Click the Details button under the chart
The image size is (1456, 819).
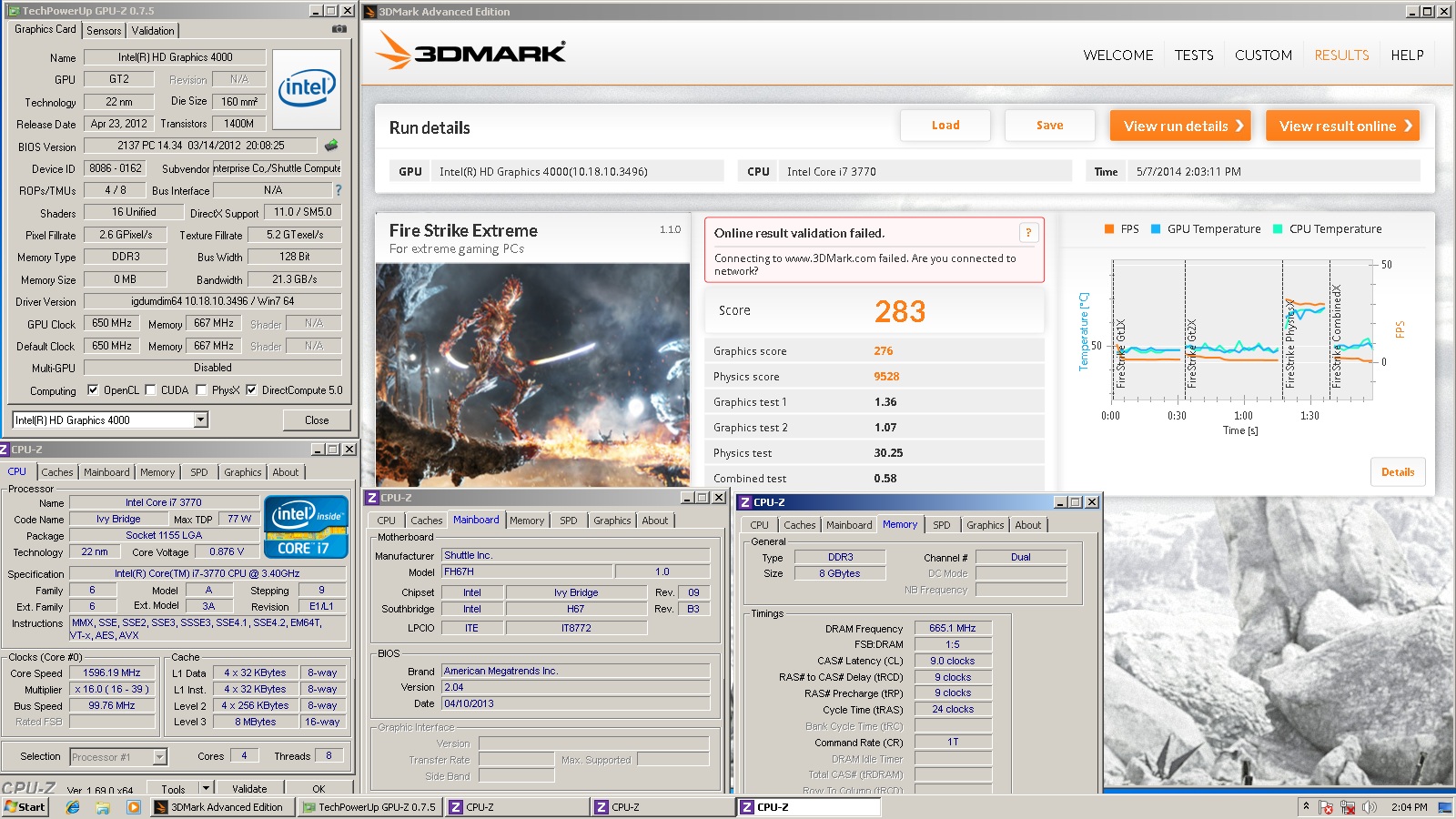pos(1398,471)
